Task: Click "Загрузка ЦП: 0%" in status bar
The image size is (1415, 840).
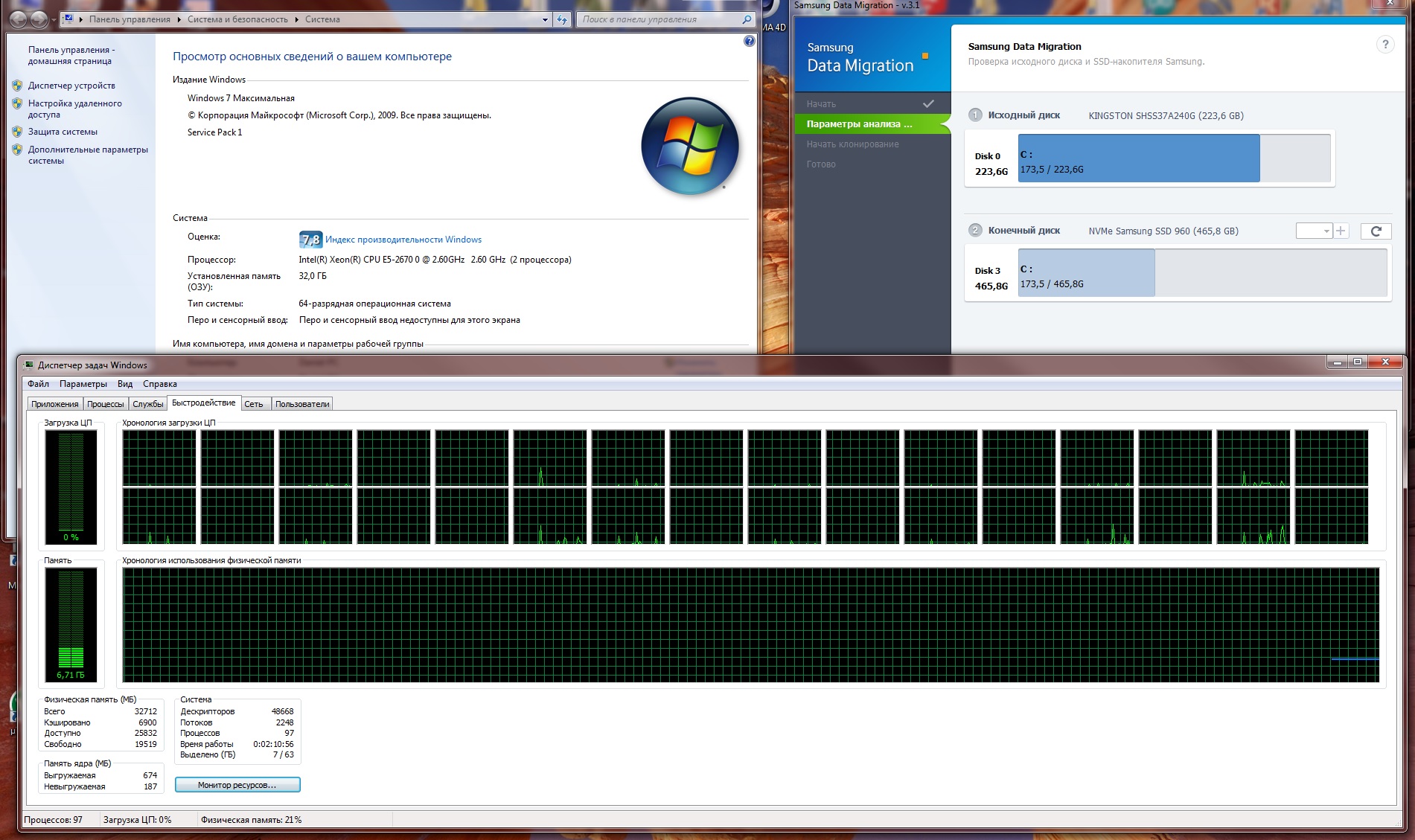Action: coord(137,820)
